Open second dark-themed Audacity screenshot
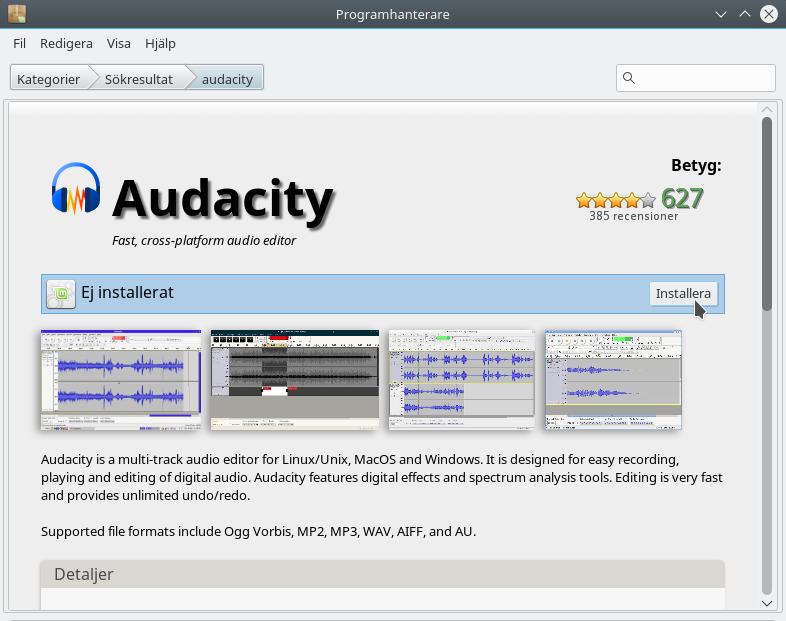 (295, 380)
